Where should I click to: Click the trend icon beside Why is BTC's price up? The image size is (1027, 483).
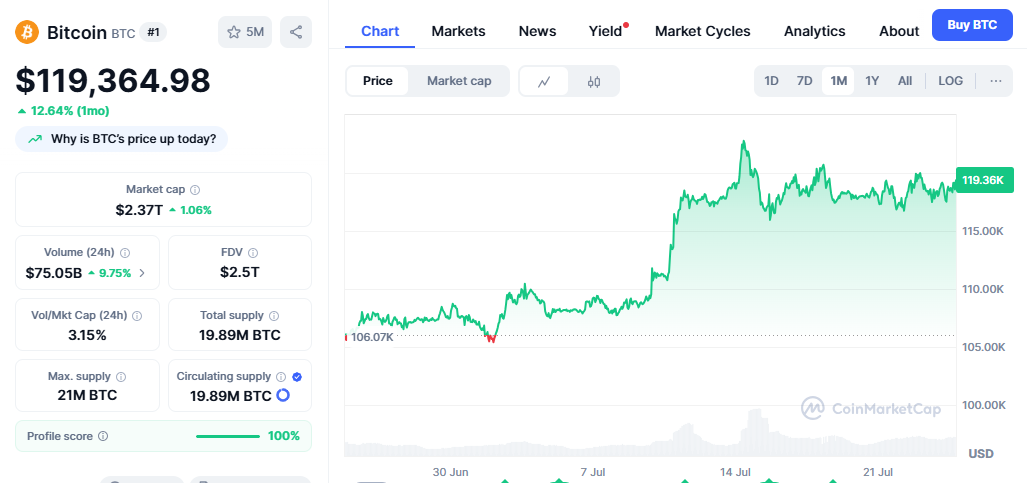pyautogui.click(x=35, y=139)
